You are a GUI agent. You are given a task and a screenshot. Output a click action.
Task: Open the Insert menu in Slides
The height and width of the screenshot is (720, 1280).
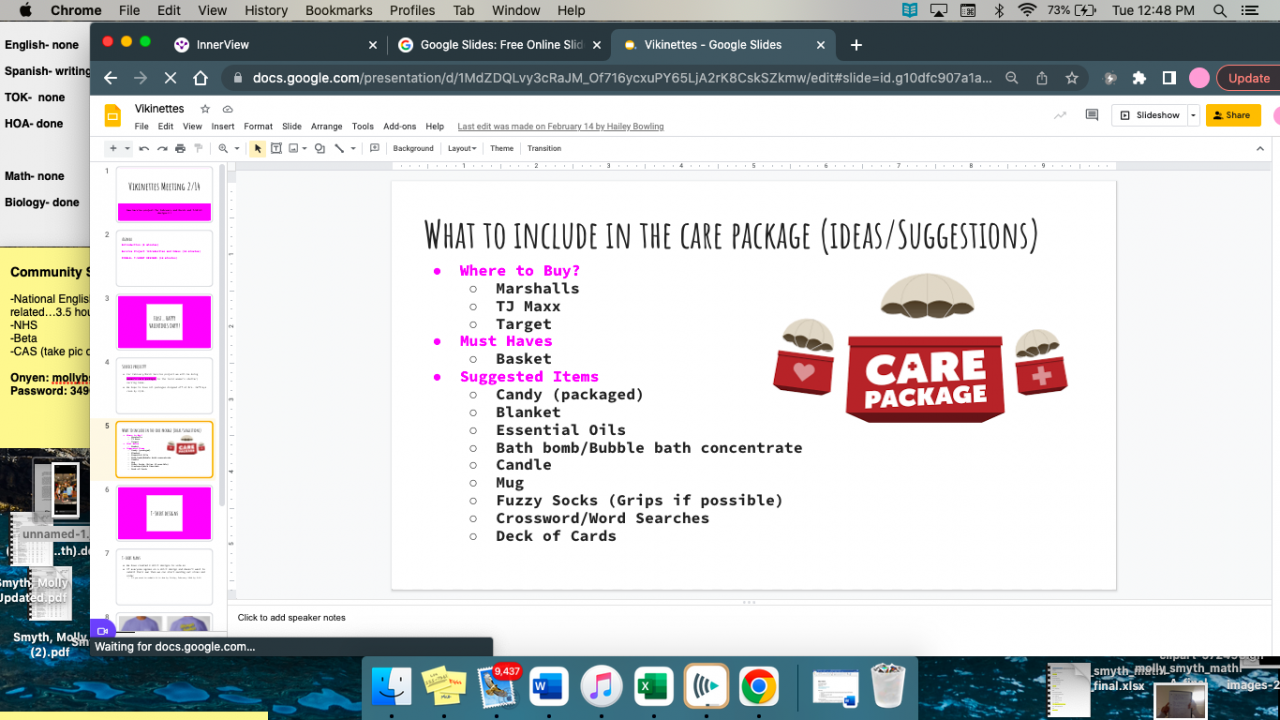[223, 127]
